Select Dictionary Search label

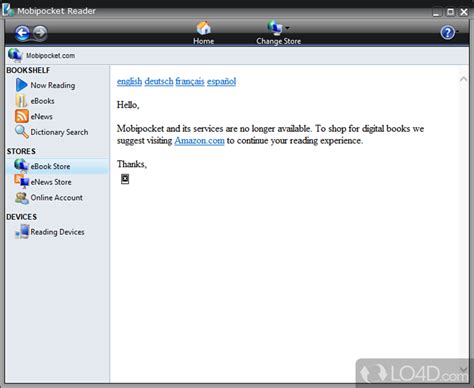[59, 132]
